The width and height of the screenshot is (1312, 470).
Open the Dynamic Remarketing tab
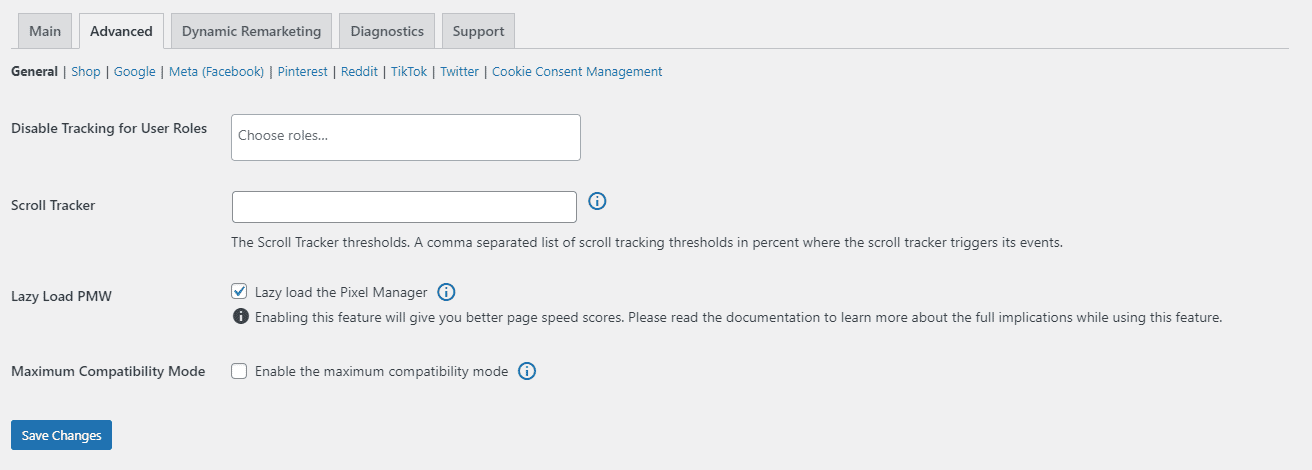click(x=251, y=31)
